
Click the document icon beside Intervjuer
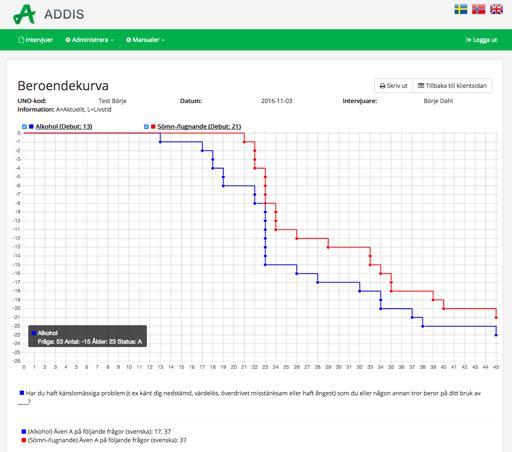click(x=21, y=40)
